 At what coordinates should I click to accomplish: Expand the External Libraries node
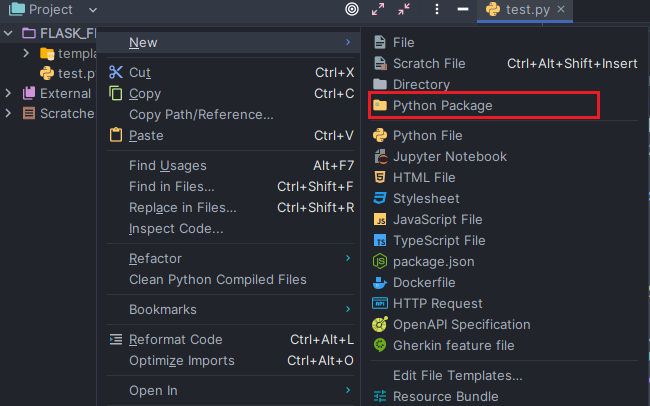9,93
